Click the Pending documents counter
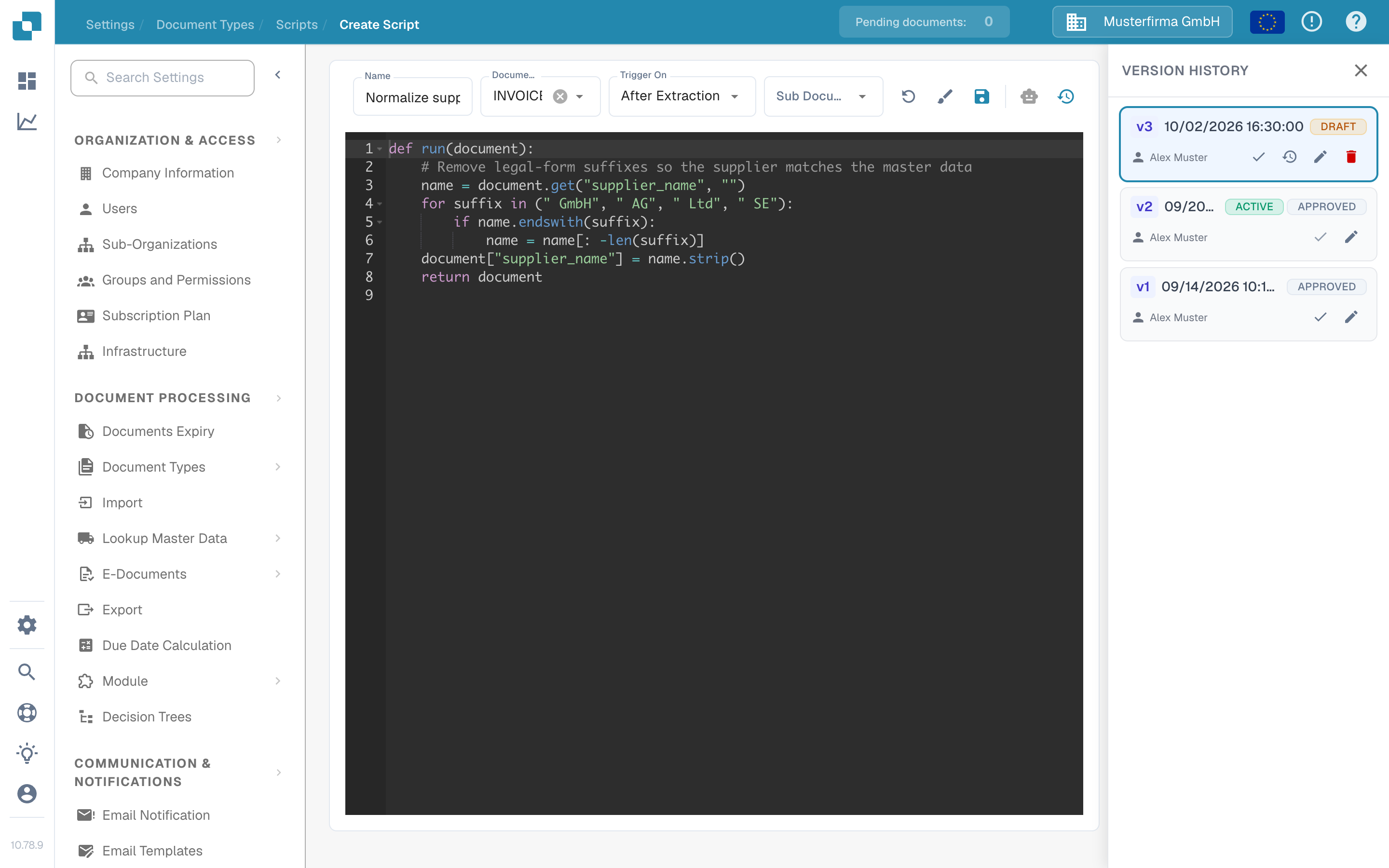This screenshot has width=1389, height=868. tap(924, 22)
